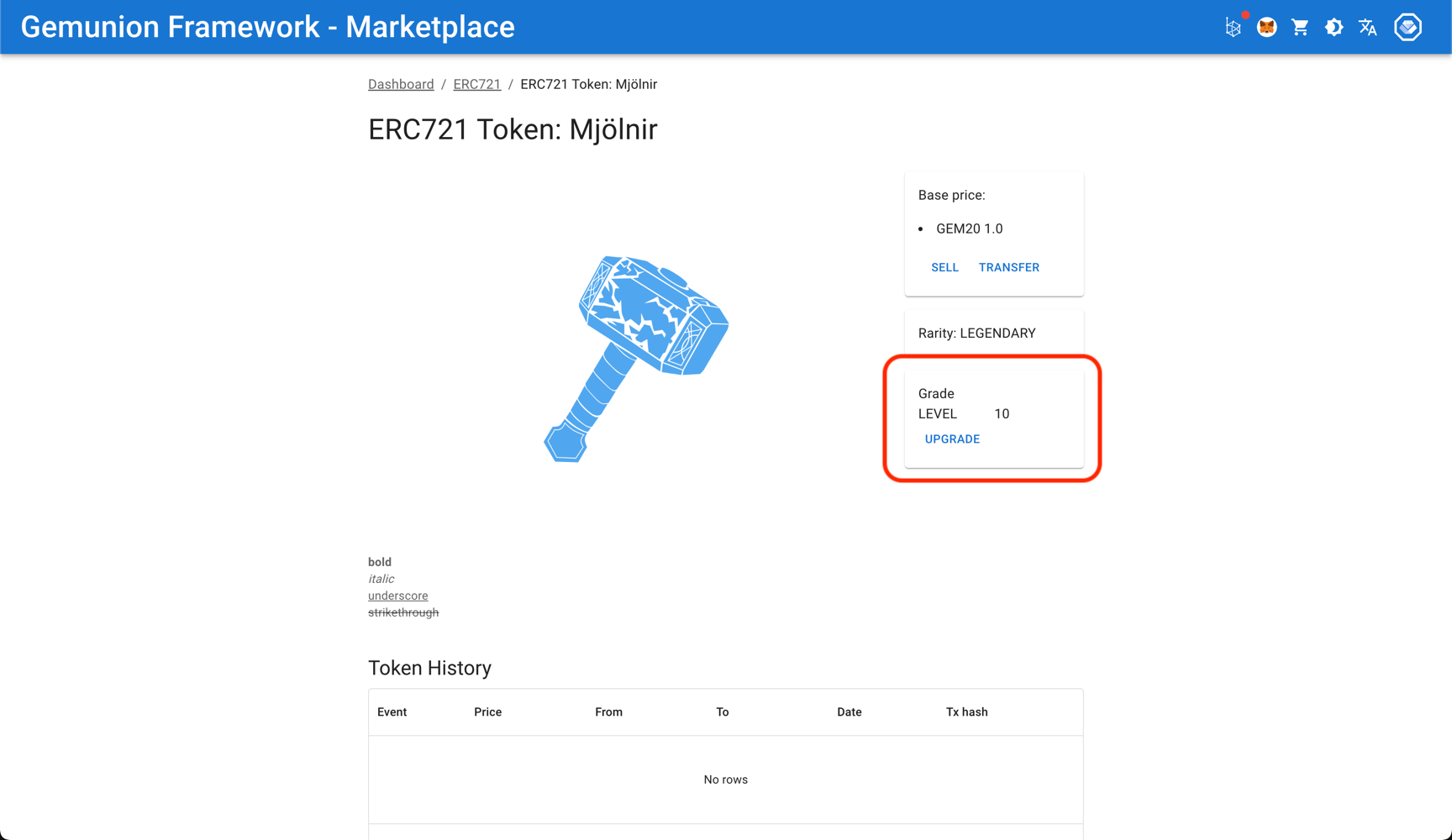The height and width of the screenshot is (840, 1452).
Task: Click the TRANSFER button
Action: coord(1009,267)
